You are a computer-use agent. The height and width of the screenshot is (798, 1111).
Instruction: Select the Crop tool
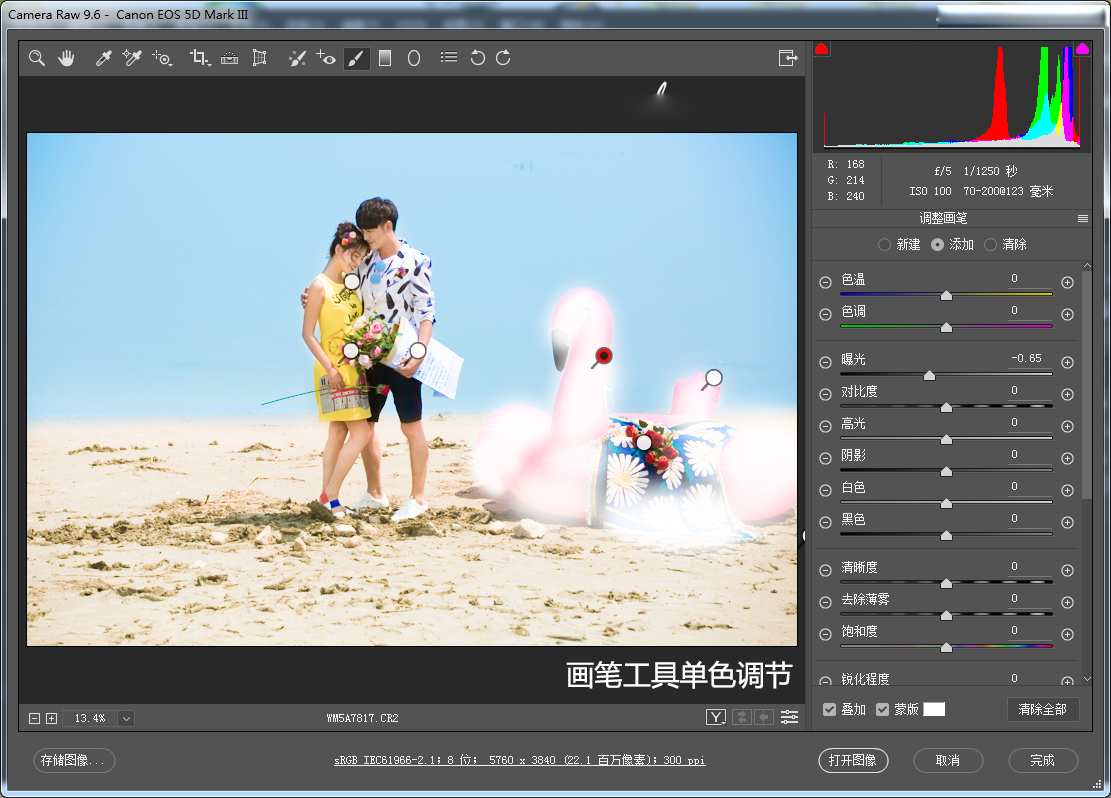click(x=200, y=58)
